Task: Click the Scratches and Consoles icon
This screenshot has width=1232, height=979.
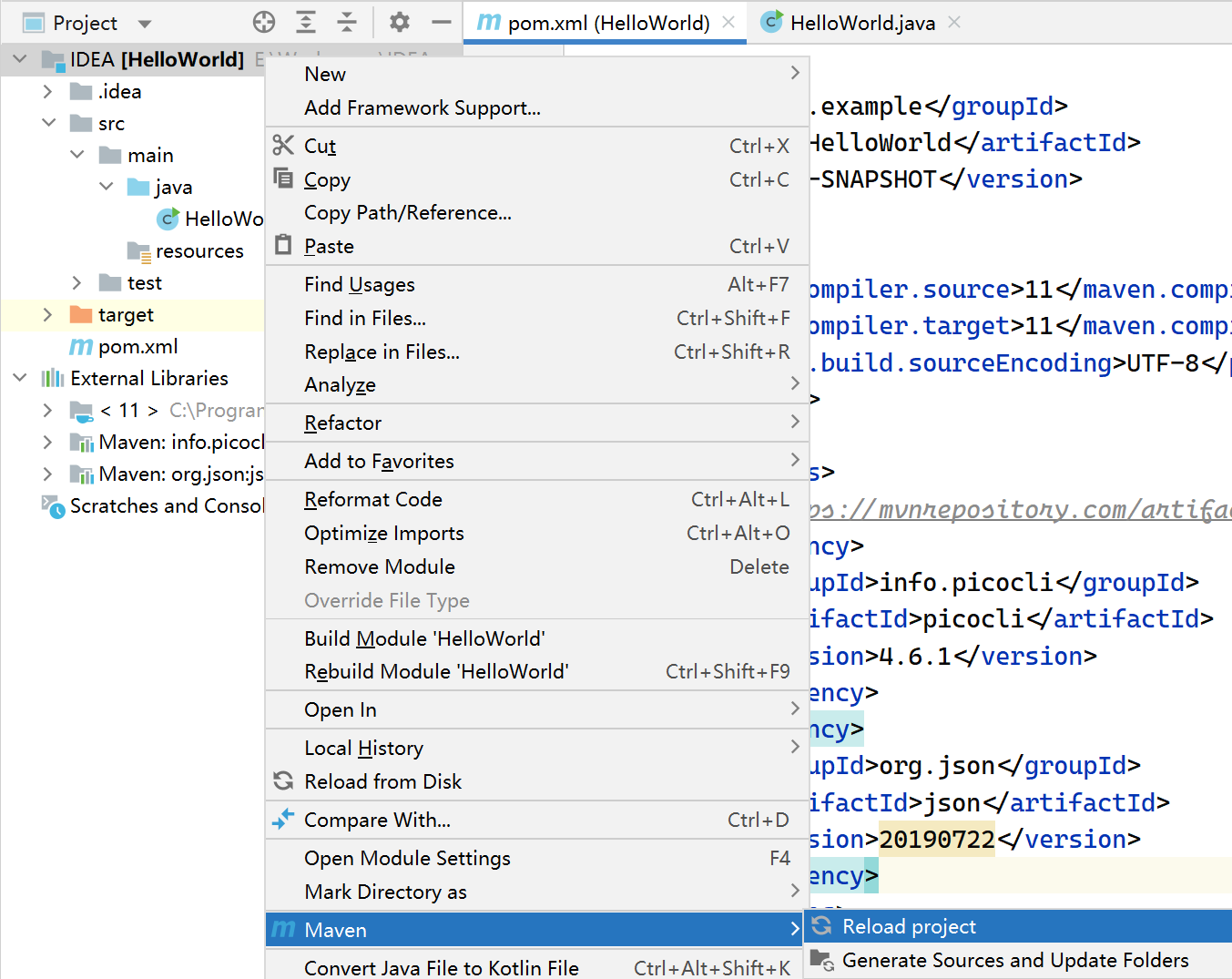Action: [53, 506]
